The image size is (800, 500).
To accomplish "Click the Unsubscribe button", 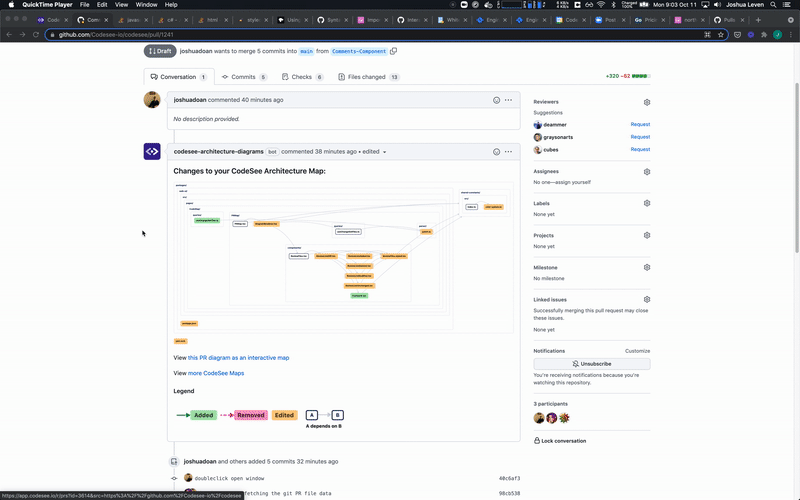I will (x=592, y=364).
